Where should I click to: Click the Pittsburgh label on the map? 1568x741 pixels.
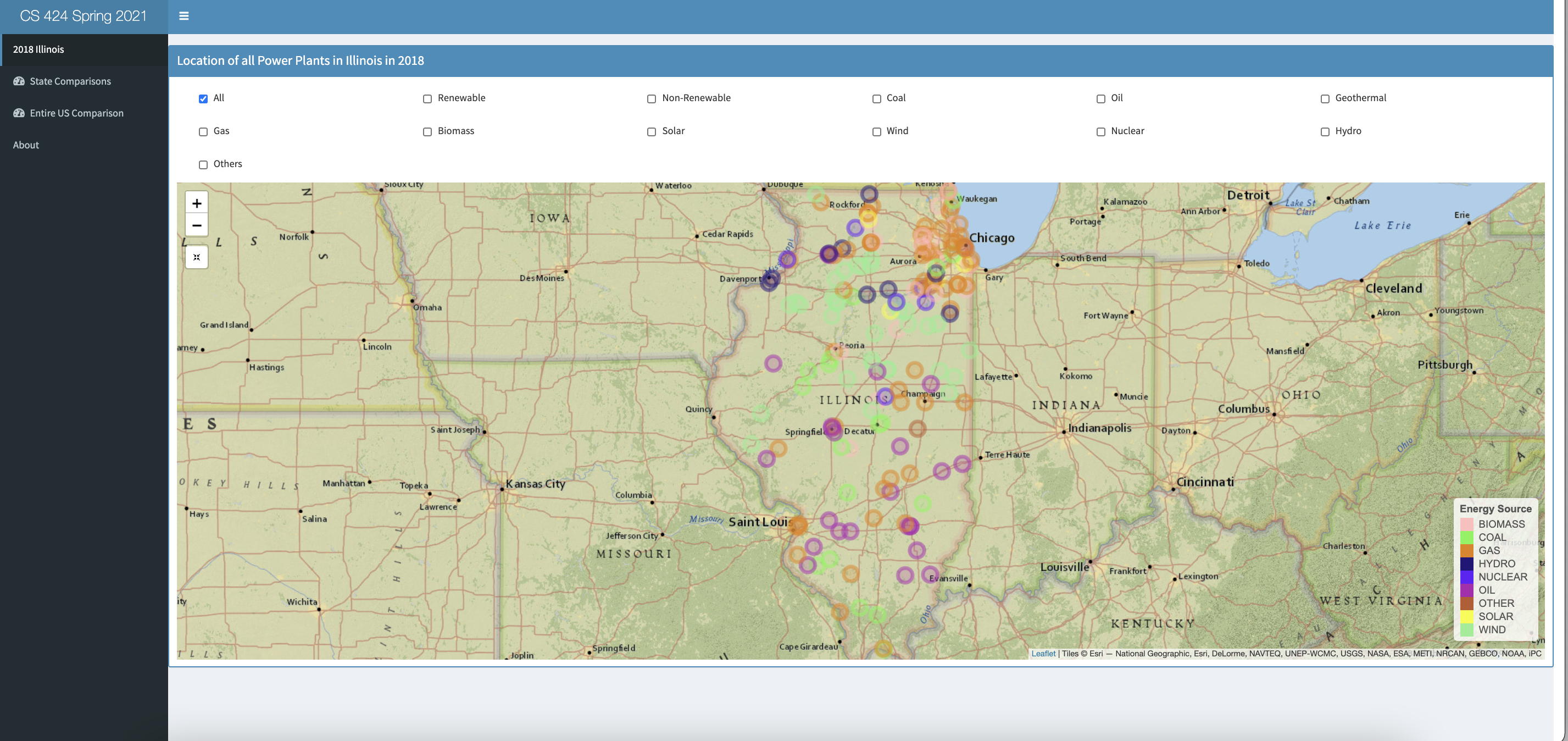point(1445,364)
